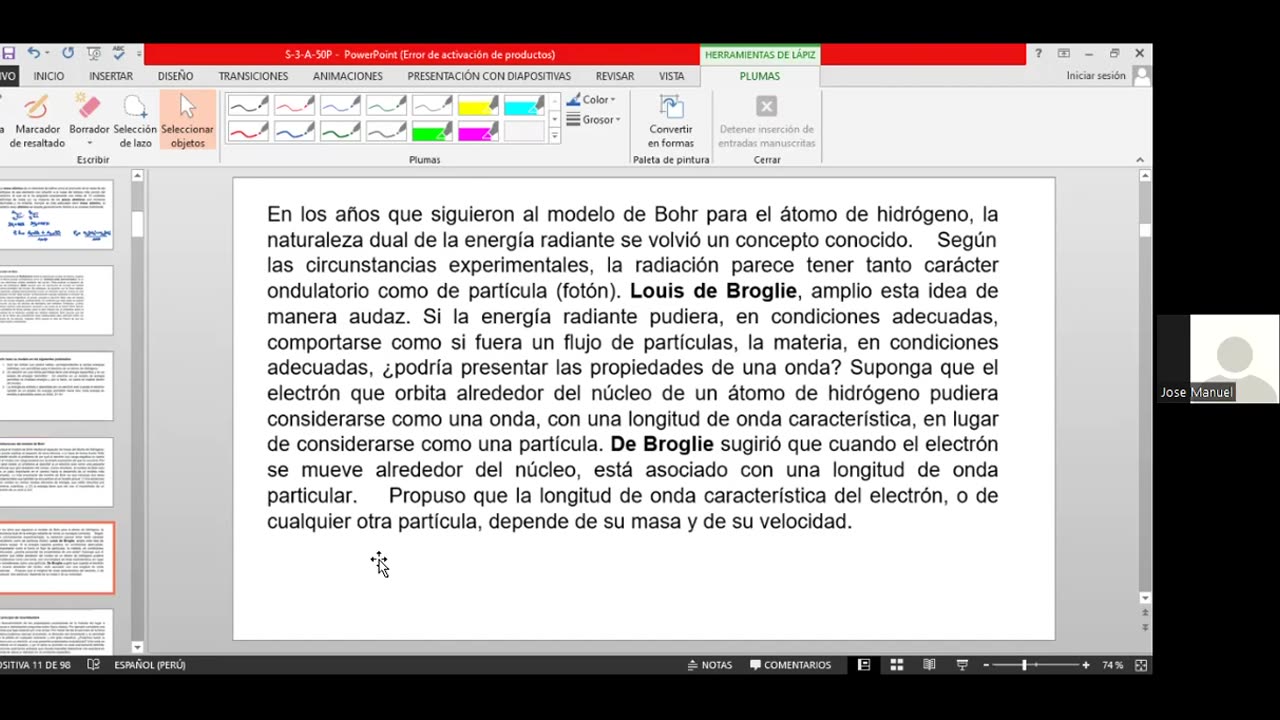Pick the black pen in the top row
The width and height of the screenshot is (1280, 720).
248,105
